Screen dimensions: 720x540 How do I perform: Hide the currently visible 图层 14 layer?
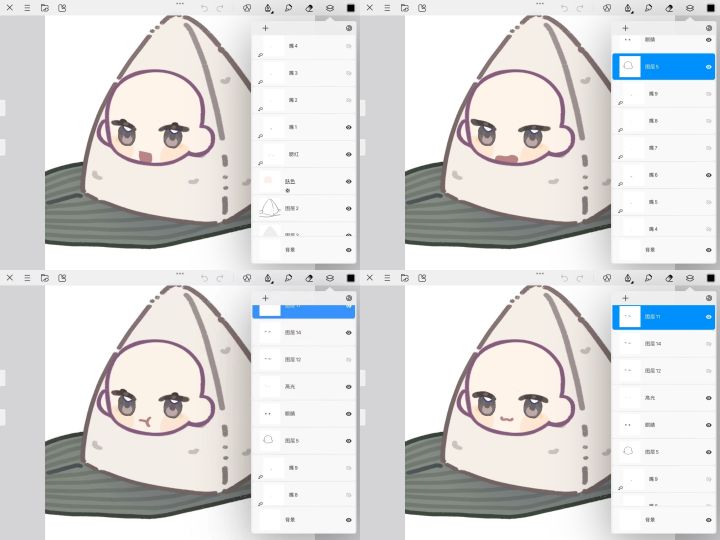pyautogui.click(x=349, y=332)
